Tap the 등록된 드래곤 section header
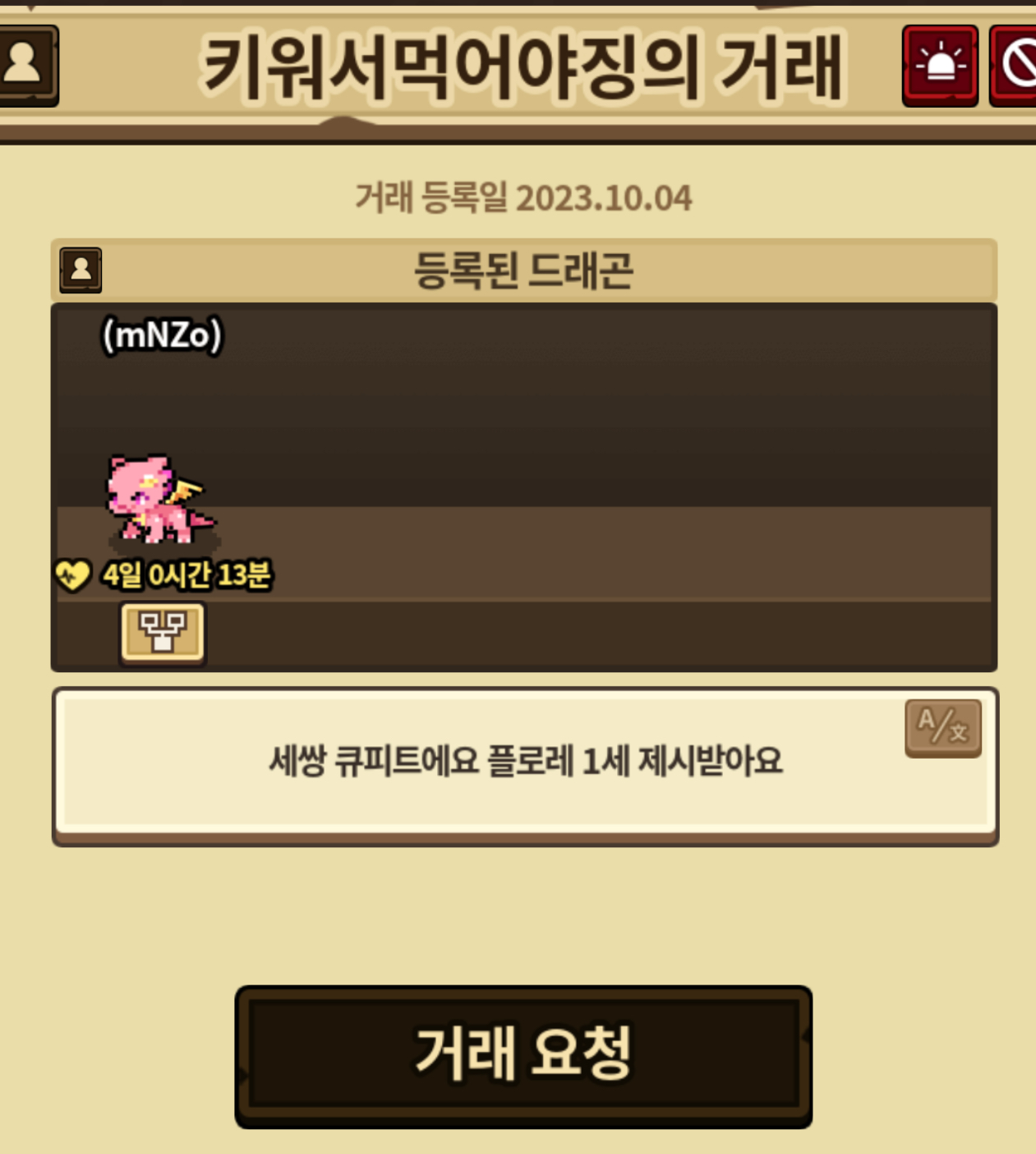This screenshot has width=1036, height=1154. (x=523, y=270)
